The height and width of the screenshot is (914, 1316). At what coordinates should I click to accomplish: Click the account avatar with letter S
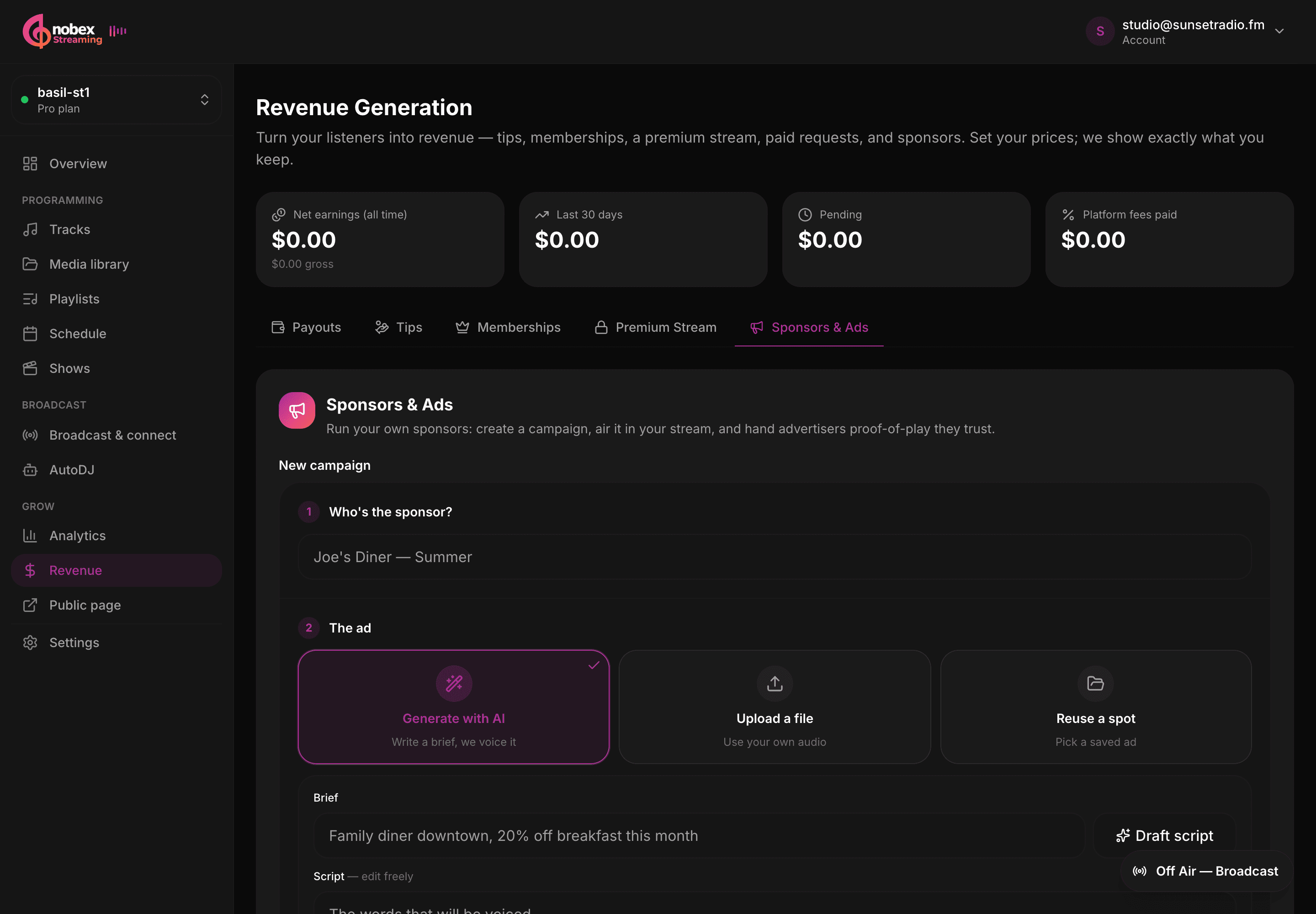1099,32
